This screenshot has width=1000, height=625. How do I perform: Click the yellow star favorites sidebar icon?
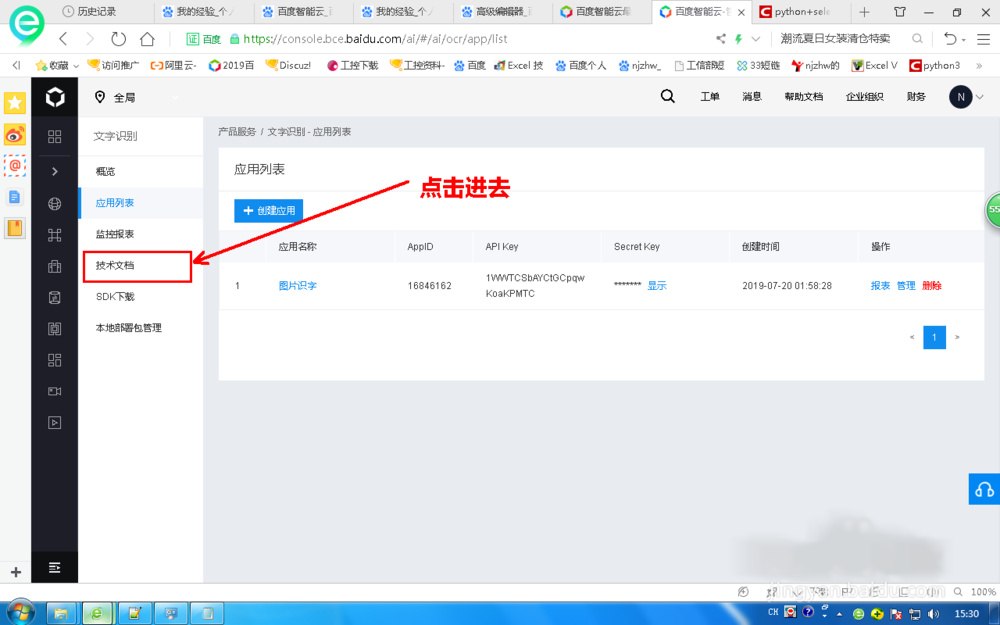(15, 103)
